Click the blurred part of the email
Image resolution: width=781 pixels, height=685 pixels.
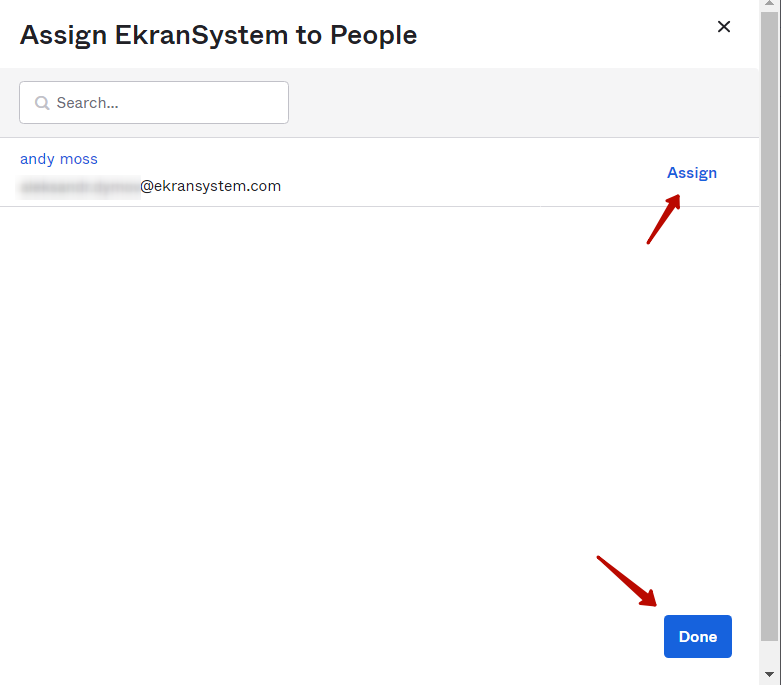(x=80, y=186)
